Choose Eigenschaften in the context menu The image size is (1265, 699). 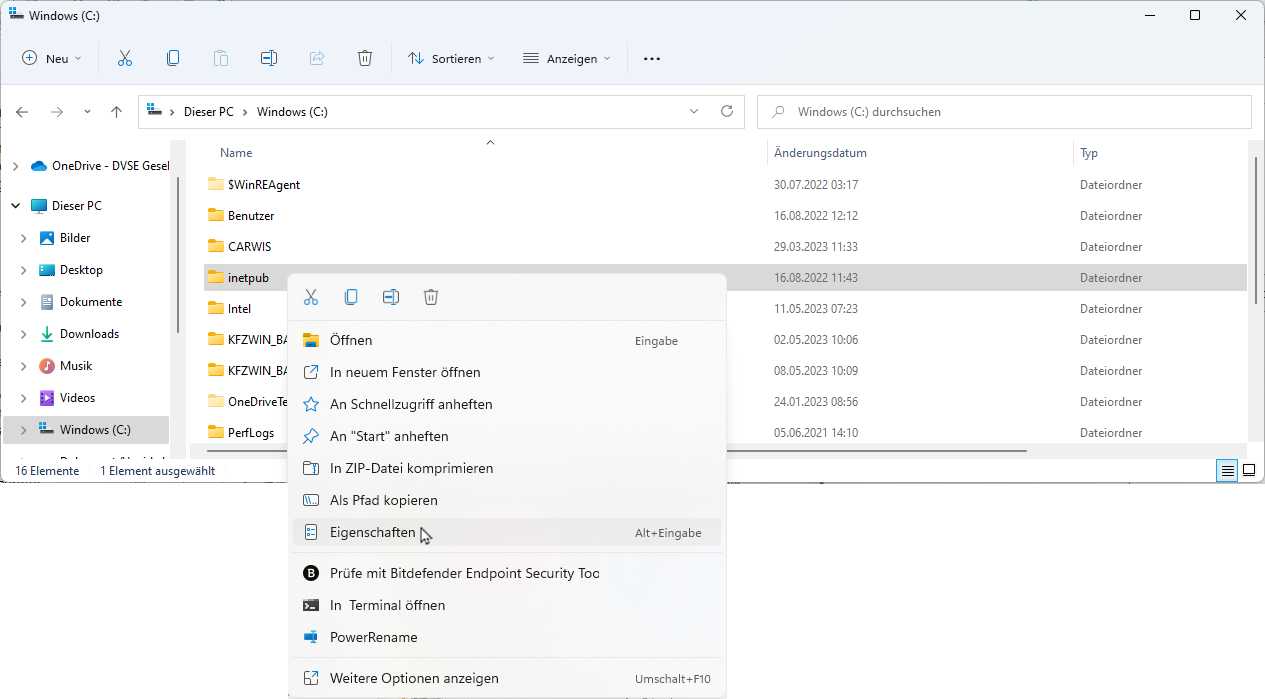click(507, 533)
